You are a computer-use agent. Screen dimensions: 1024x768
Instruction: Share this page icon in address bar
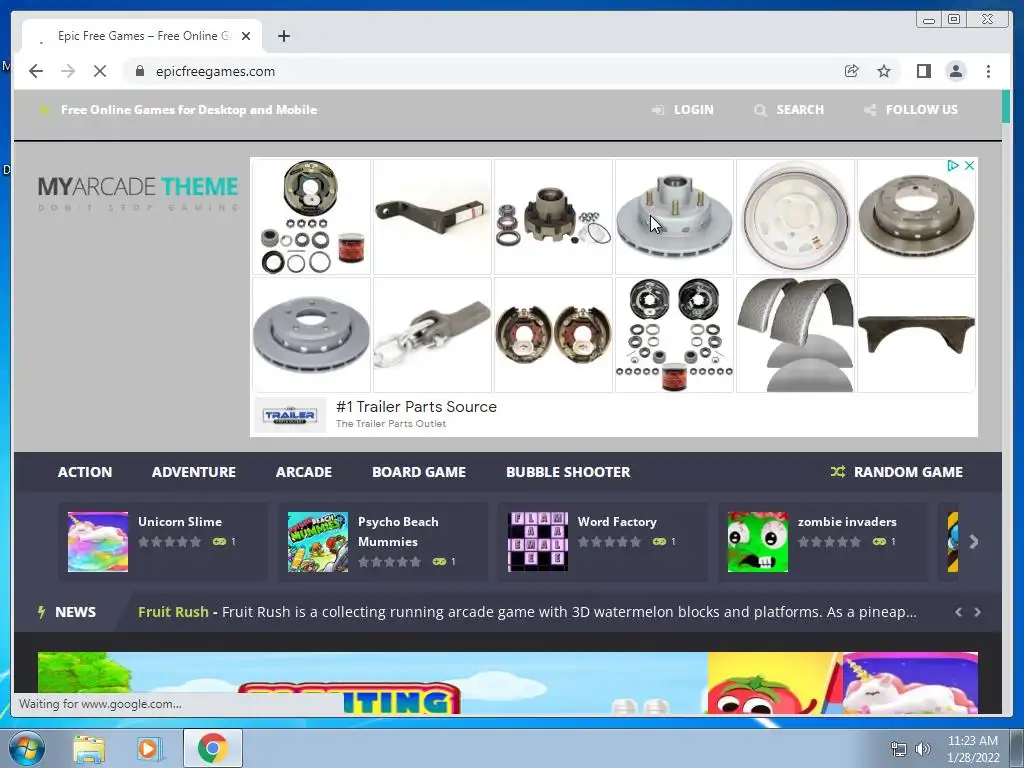pos(852,71)
